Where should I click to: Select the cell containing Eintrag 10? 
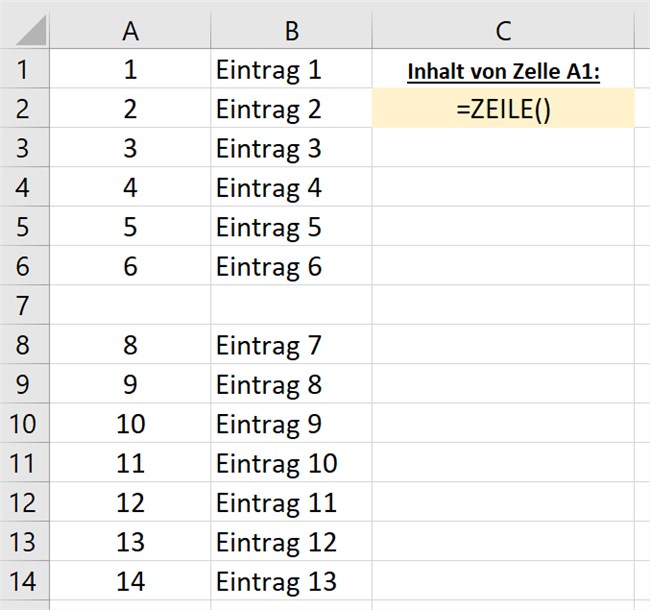coord(291,462)
